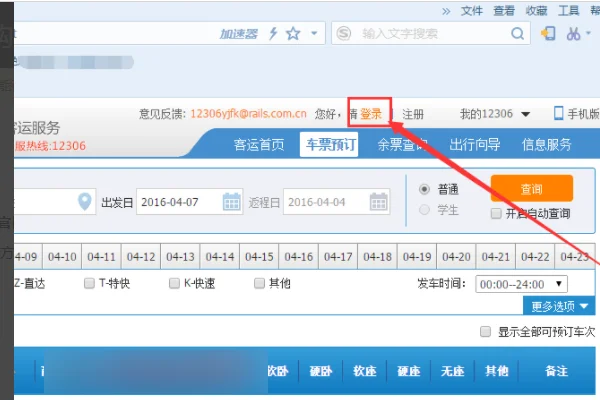Click the 加速器 label in address bar
Screen dimensions: 600x400
pyautogui.click(x=239, y=34)
